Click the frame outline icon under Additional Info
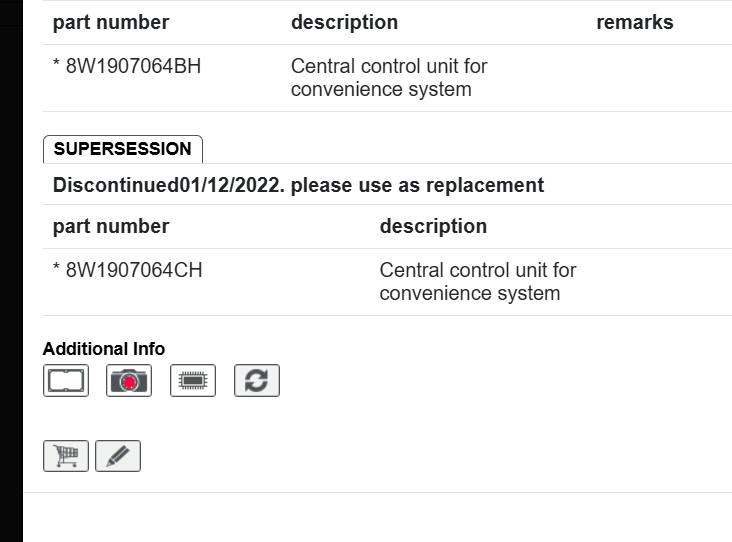The width and height of the screenshot is (732, 542). (x=66, y=380)
